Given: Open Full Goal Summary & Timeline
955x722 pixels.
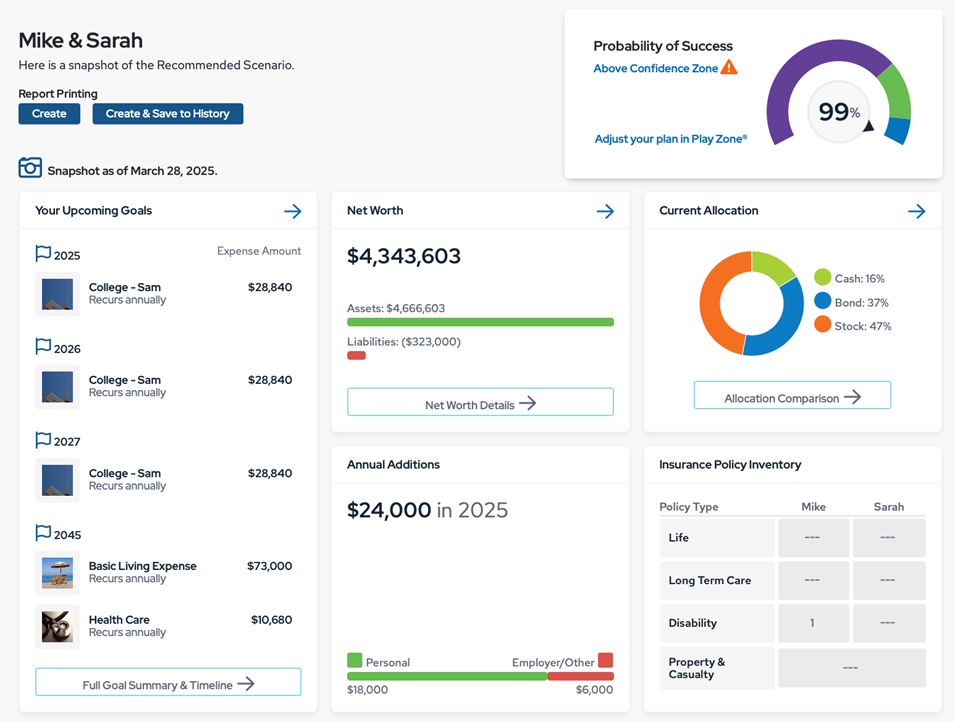Looking at the screenshot, I should [x=167, y=681].
